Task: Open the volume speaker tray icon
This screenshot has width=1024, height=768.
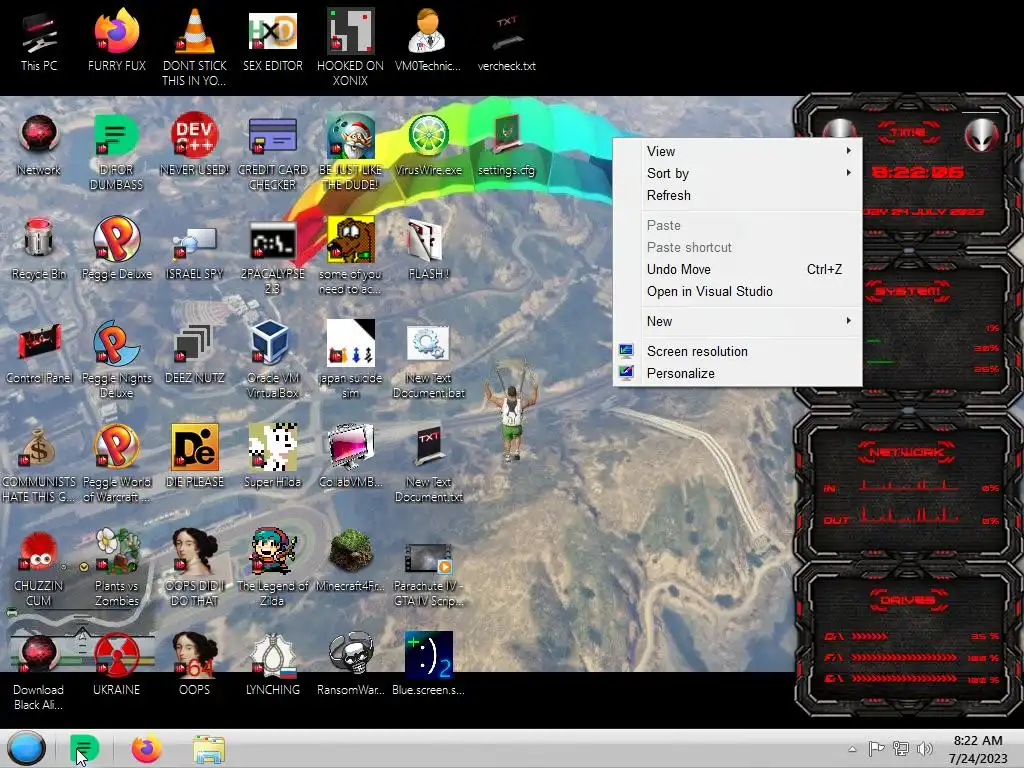Action: (925, 749)
